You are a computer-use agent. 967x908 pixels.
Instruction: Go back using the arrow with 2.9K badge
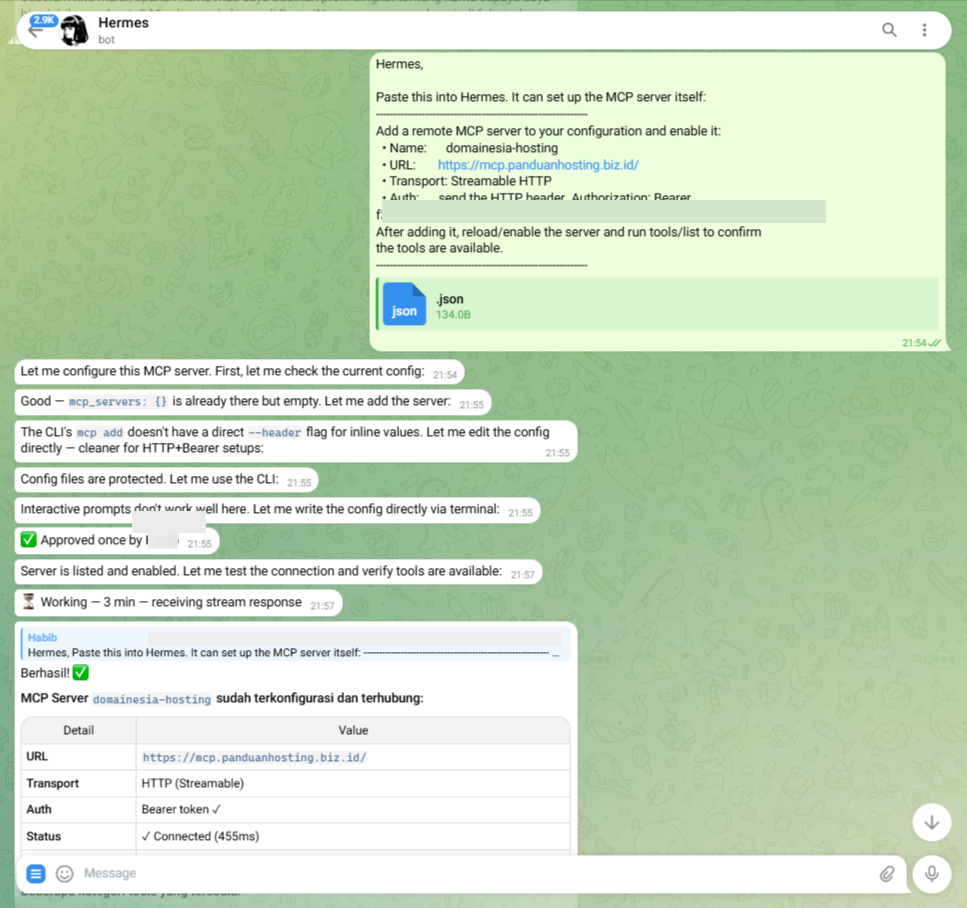37,29
